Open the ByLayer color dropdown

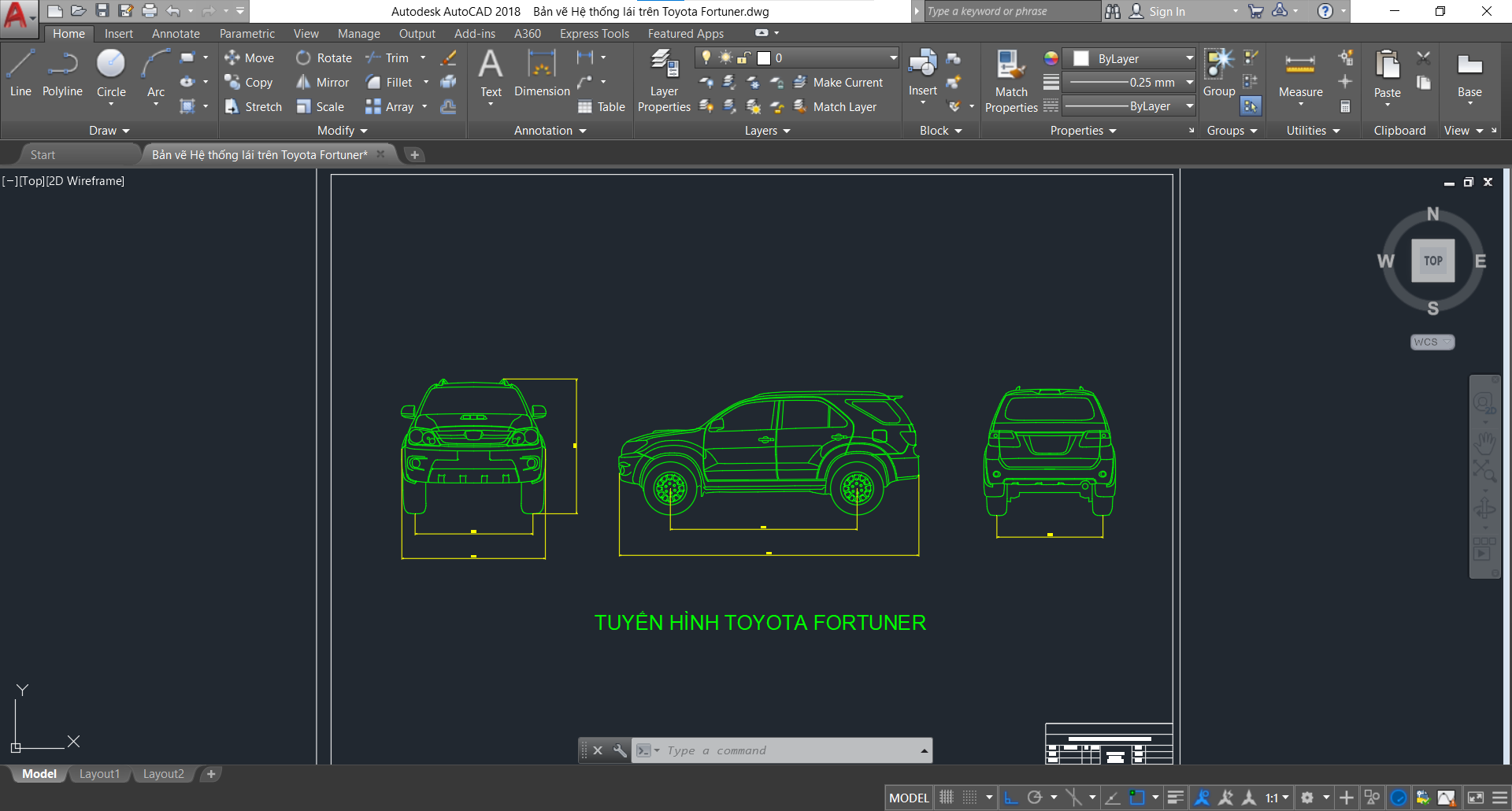[x=1129, y=59]
